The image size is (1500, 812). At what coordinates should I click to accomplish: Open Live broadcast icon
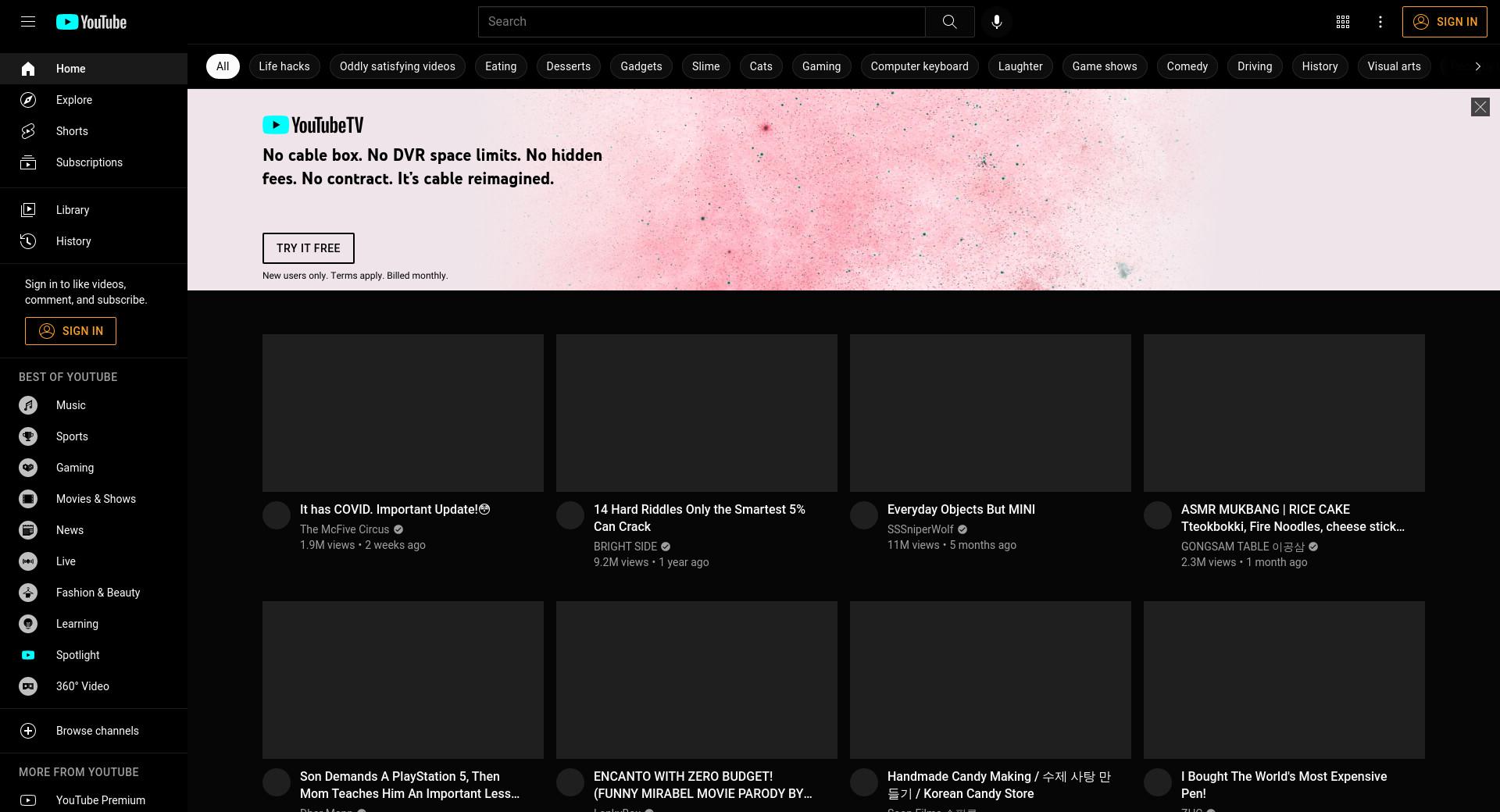(28, 561)
